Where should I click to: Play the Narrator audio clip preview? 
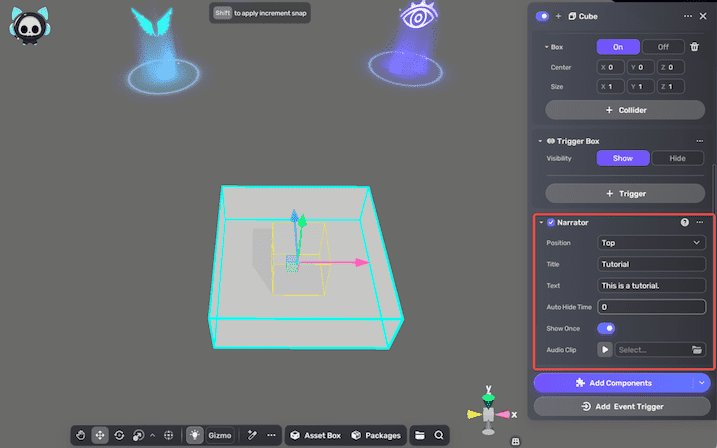605,350
